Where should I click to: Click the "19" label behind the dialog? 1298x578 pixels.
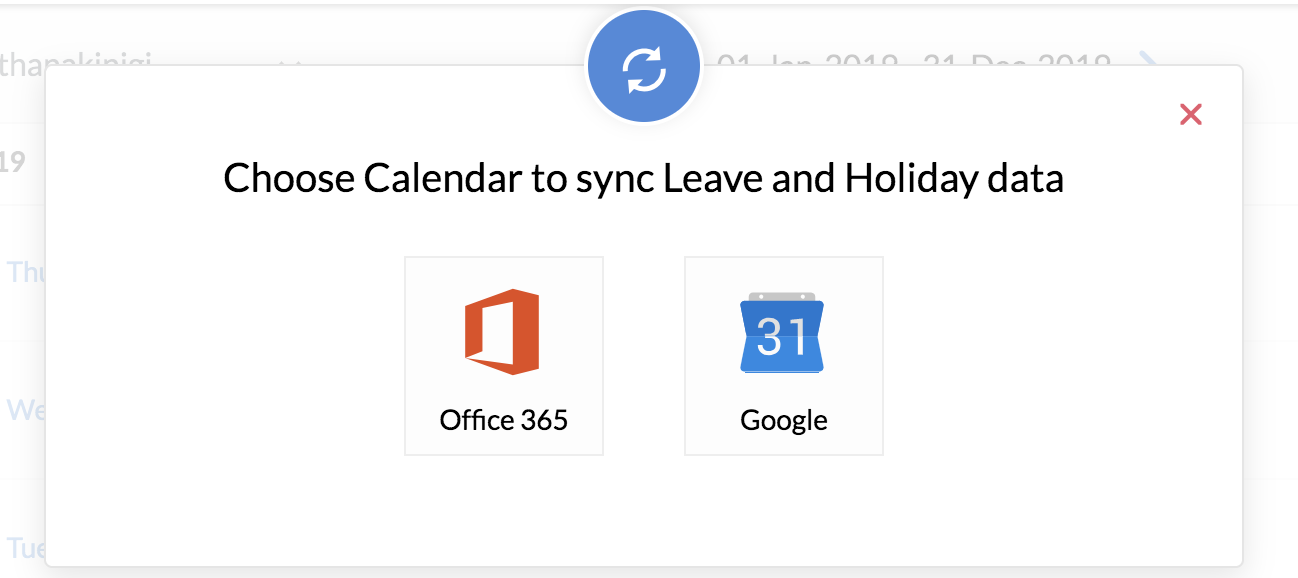coord(12,161)
